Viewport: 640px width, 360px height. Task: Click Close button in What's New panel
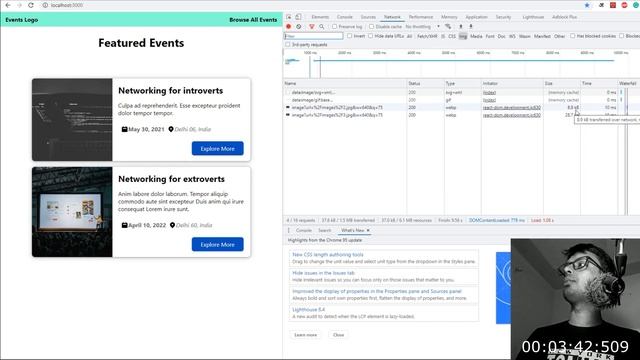tap(338, 335)
